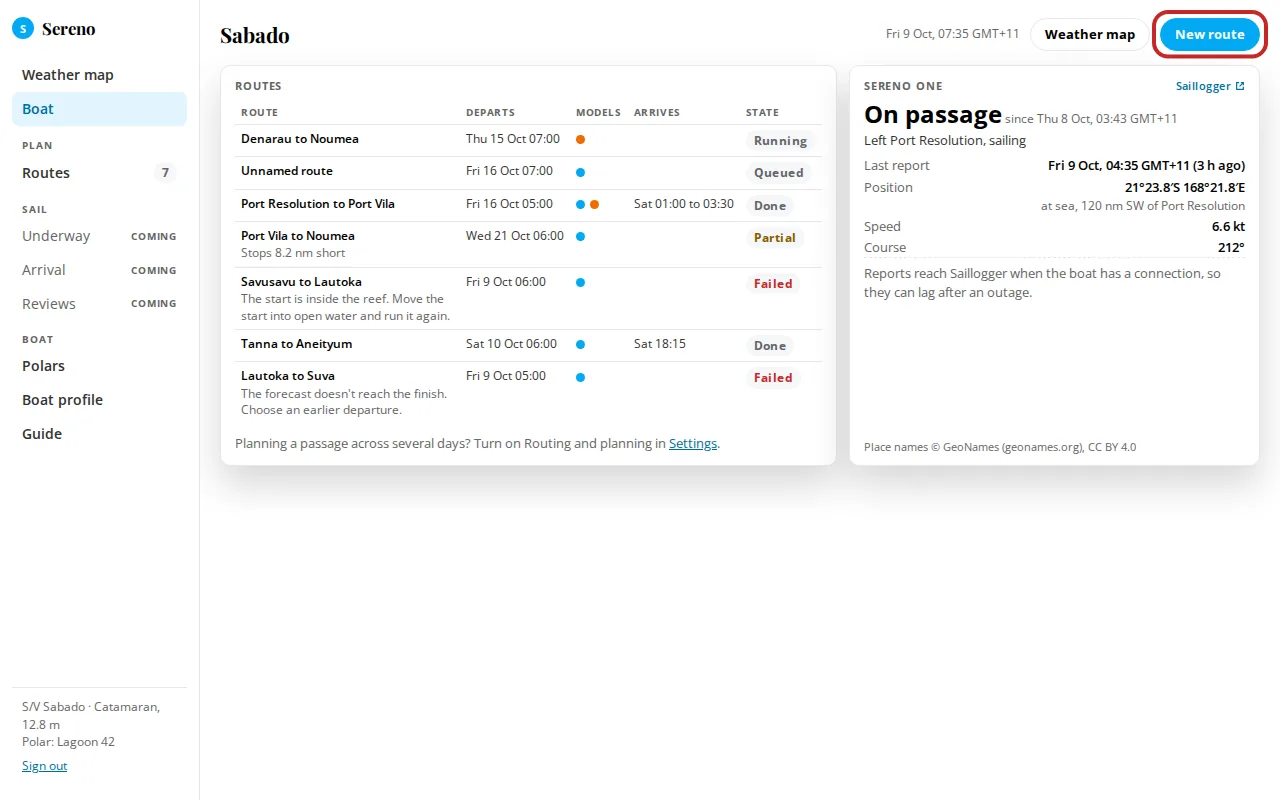Open Routes in the sidebar

coord(99,173)
